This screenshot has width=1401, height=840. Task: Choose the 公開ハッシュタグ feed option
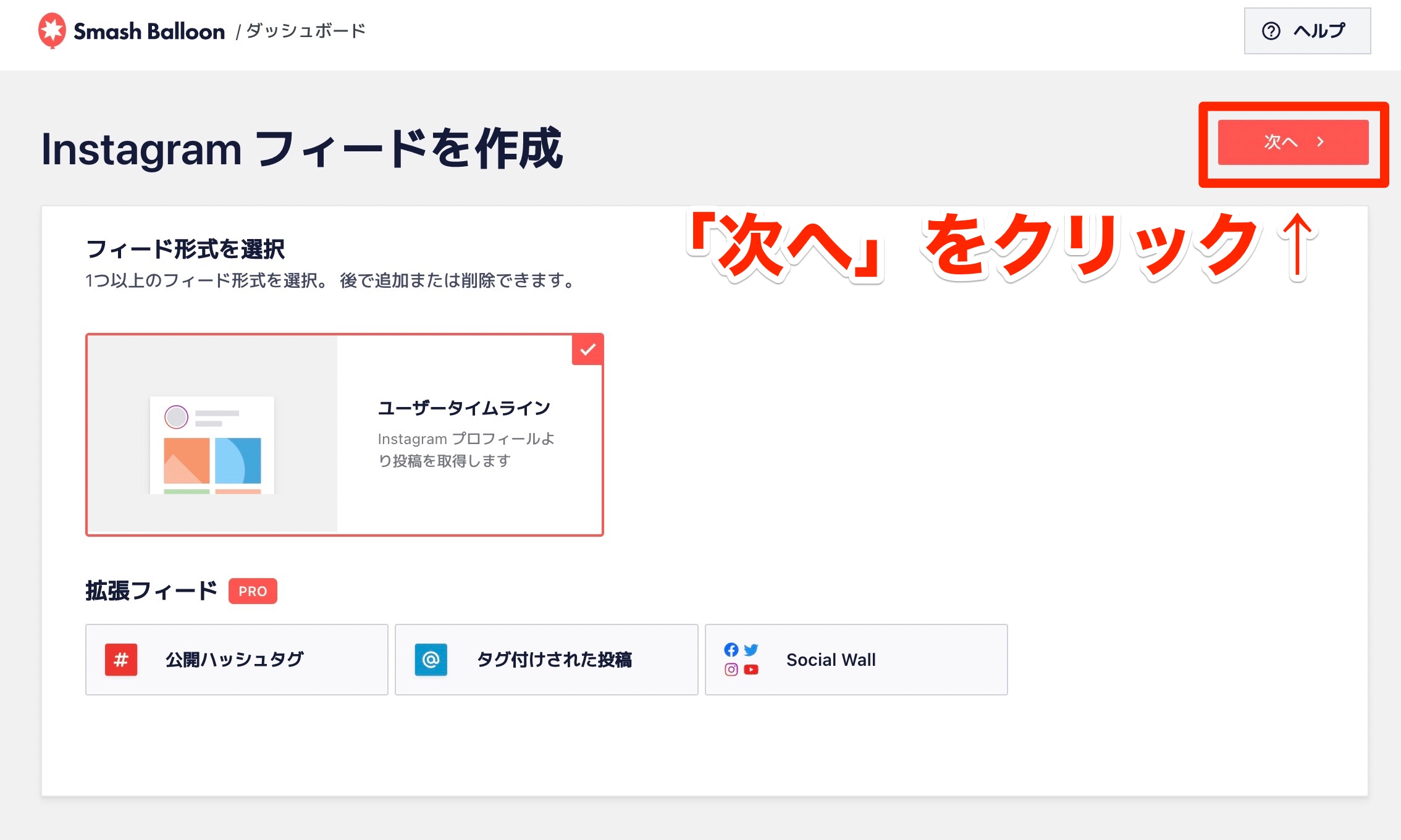coord(237,660)
